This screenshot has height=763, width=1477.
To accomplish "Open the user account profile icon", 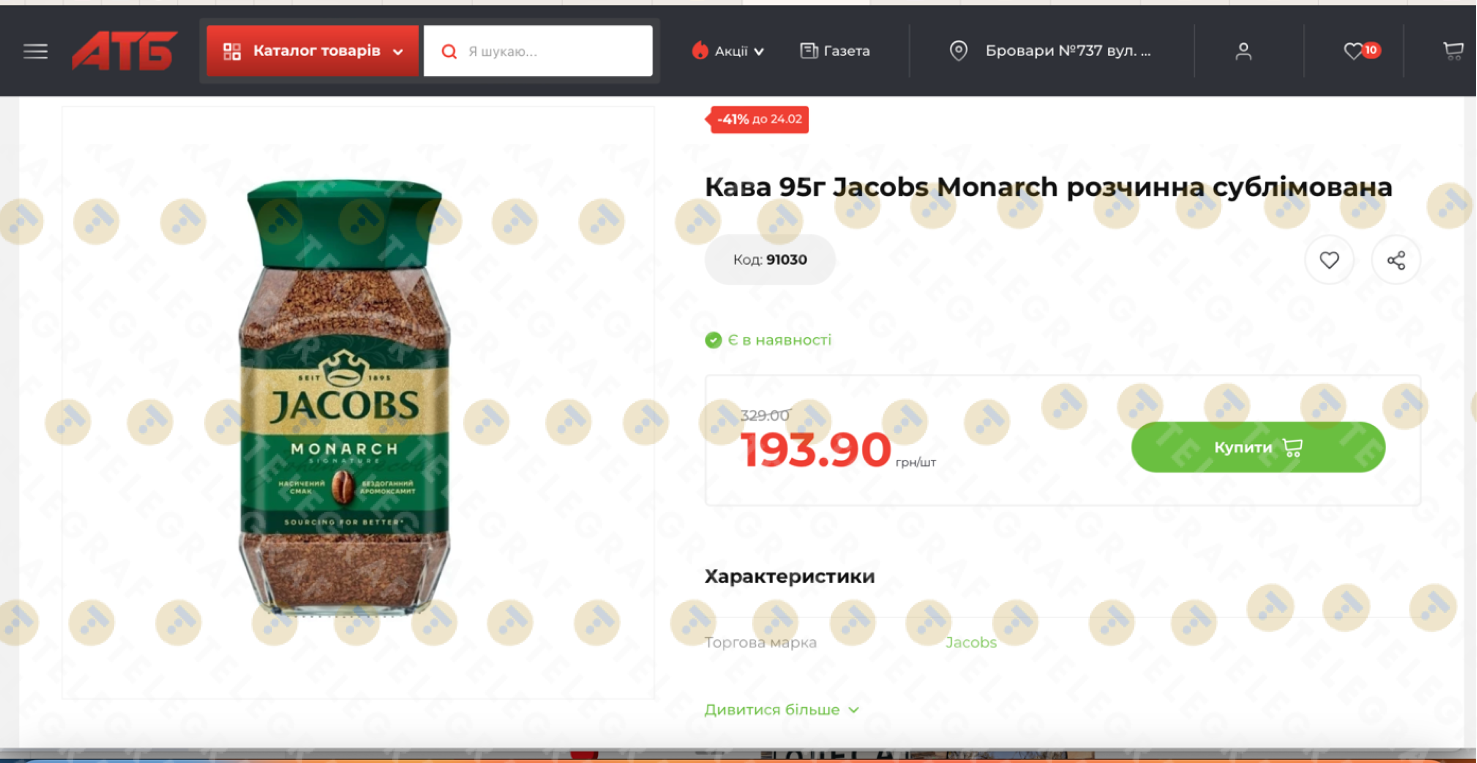I will (1243, 51).
